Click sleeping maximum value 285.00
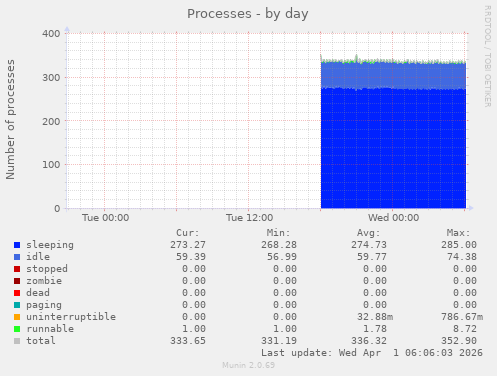This screenshot has width=497, height=376. coord(459,245)
